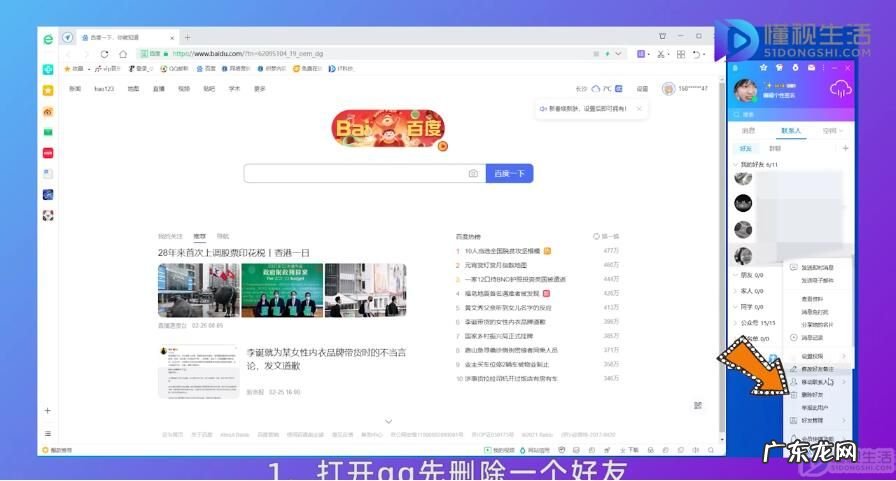Open the 收藏 star favorites bookmark
This screenshot has width=896, height=481.
[x=74, y=69]
